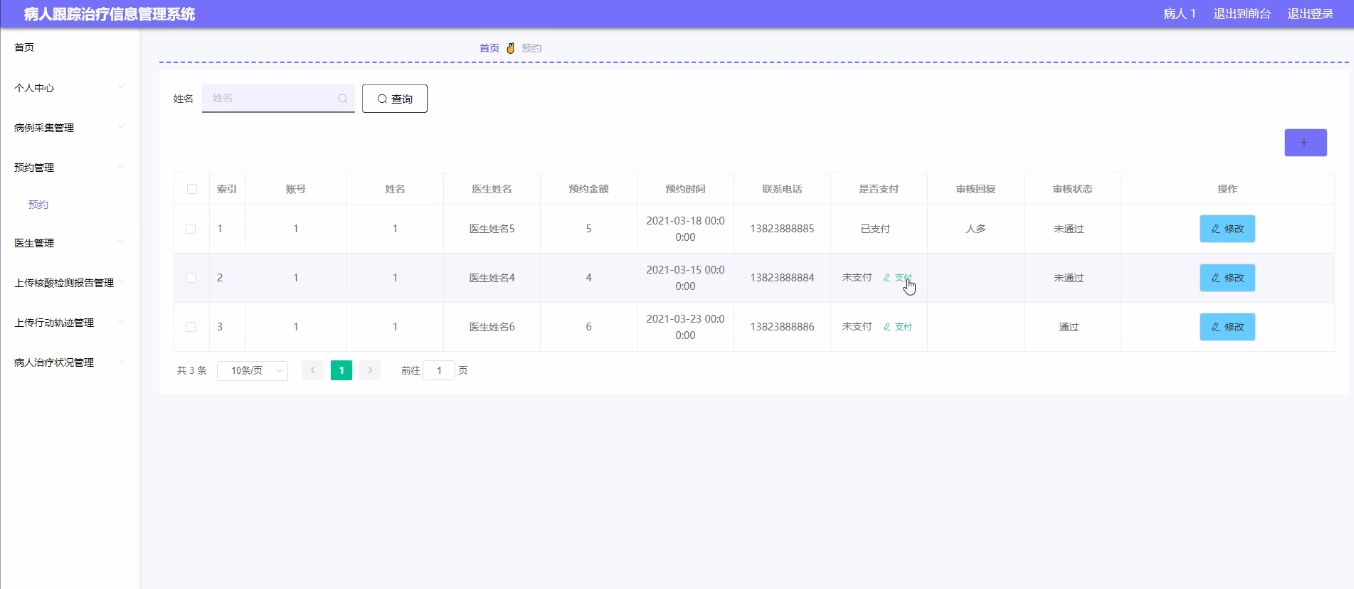Click the 查询 search button
This screenshot has width=1354, height=589.
pos(395,99)
